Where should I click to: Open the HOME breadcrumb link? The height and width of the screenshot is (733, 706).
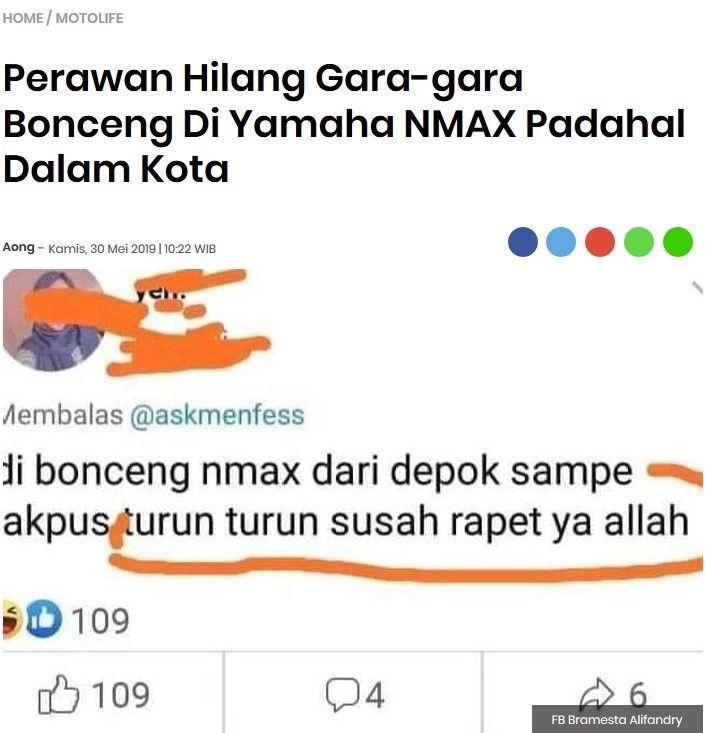tap(23, 18)
